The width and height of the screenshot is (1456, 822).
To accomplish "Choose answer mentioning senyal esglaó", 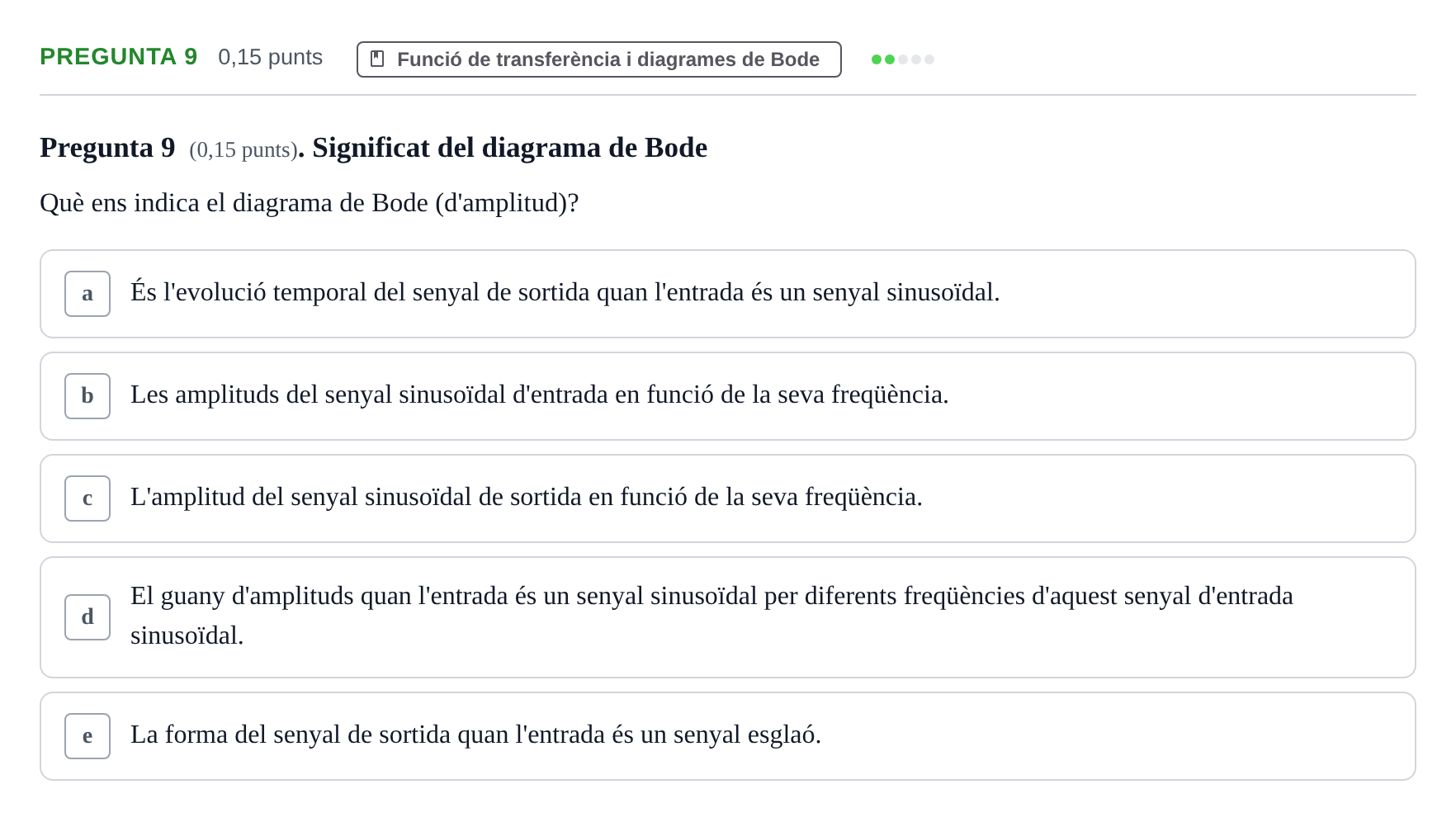I will [x=728, y=736].
